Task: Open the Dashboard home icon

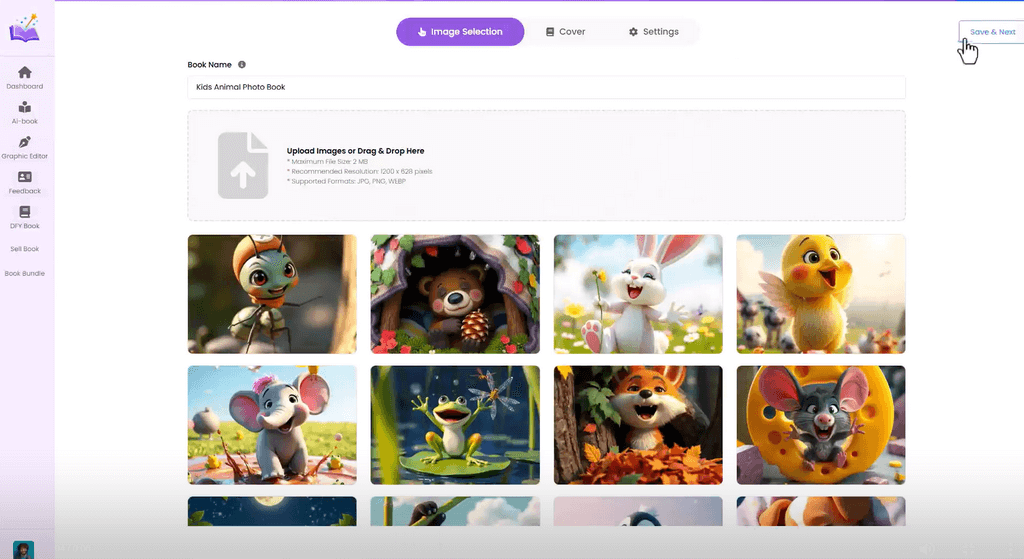Action: 25,72
